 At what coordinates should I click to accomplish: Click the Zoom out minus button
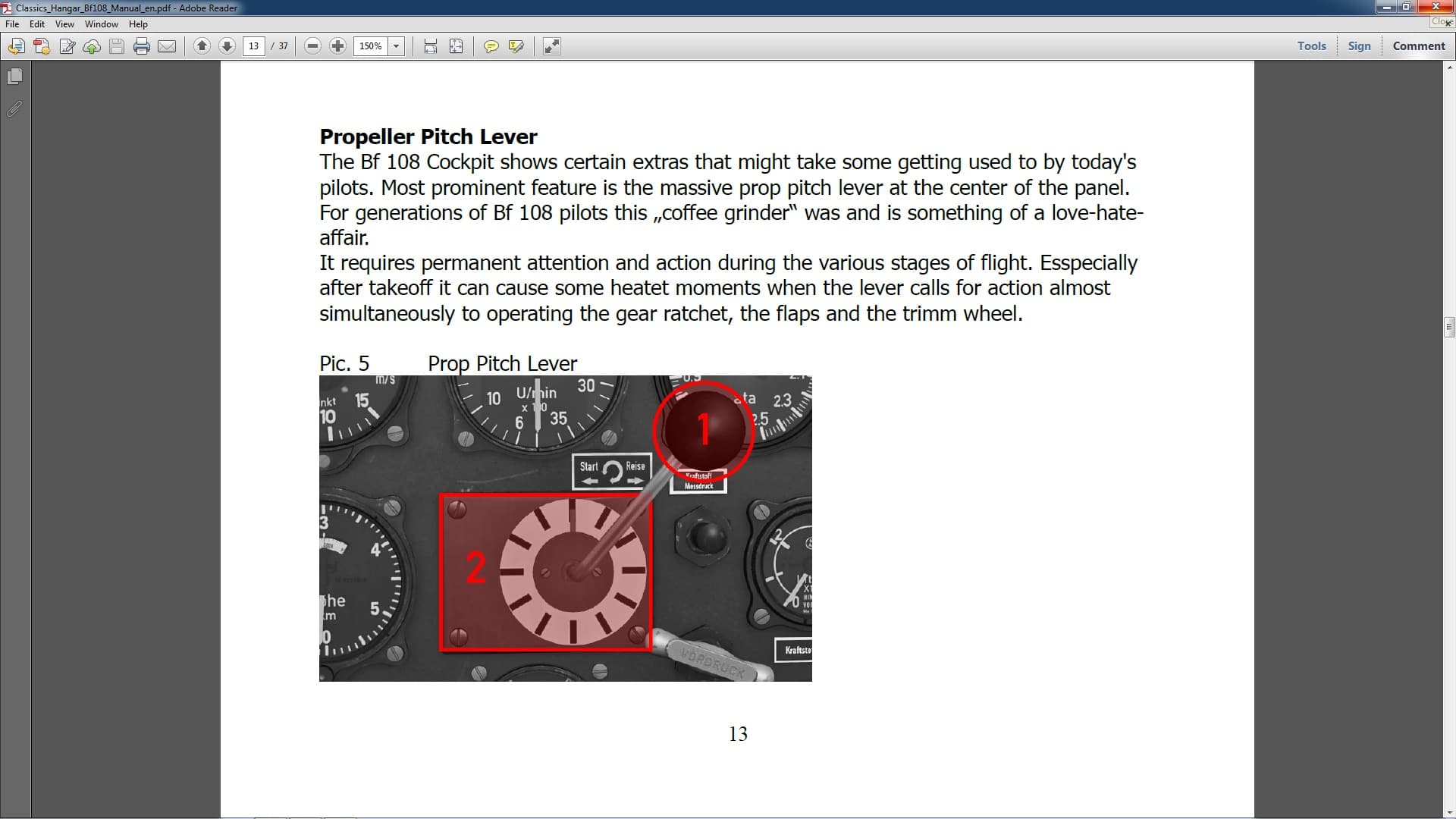point(312,46)
